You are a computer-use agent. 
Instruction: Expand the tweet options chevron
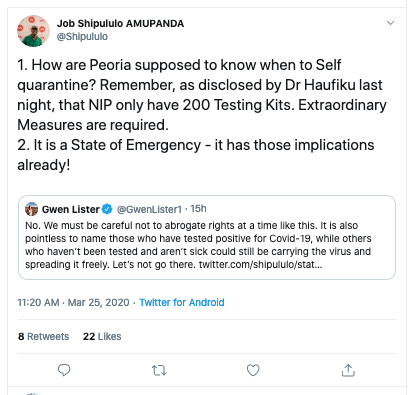[390, 23]
